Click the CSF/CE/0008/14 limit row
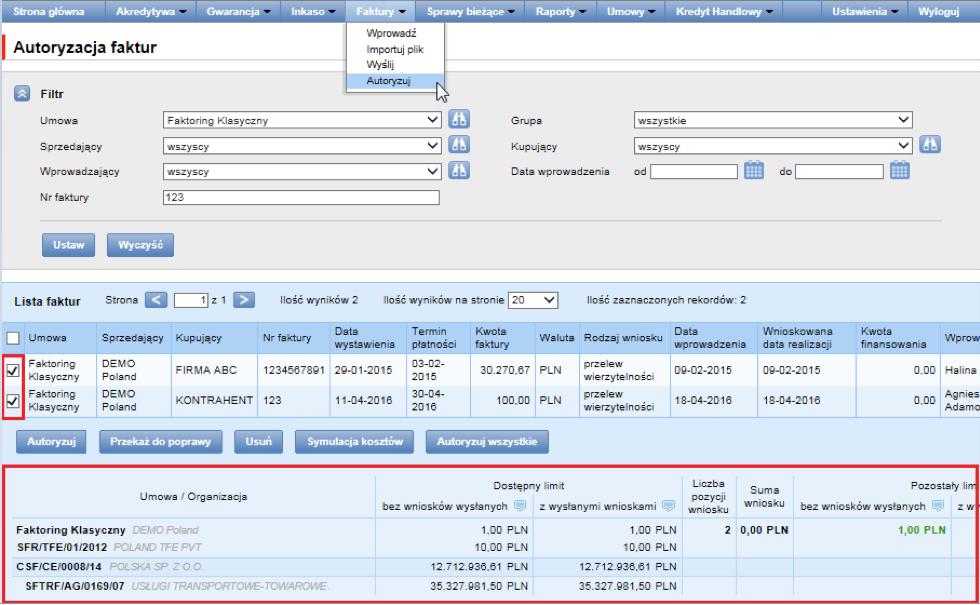The image size is (980, 605). click(109, 567)
